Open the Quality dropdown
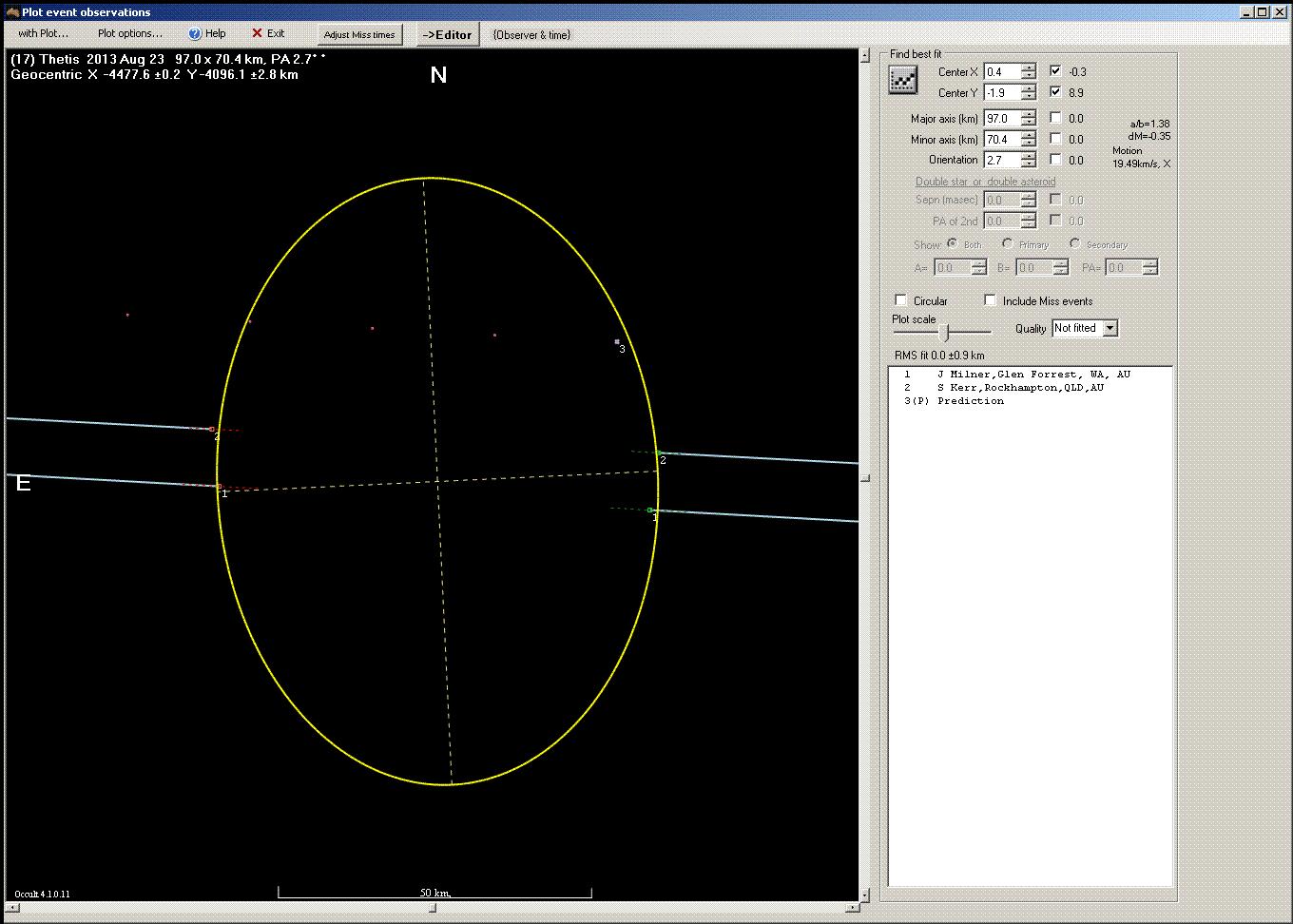 click(1110, 328)
